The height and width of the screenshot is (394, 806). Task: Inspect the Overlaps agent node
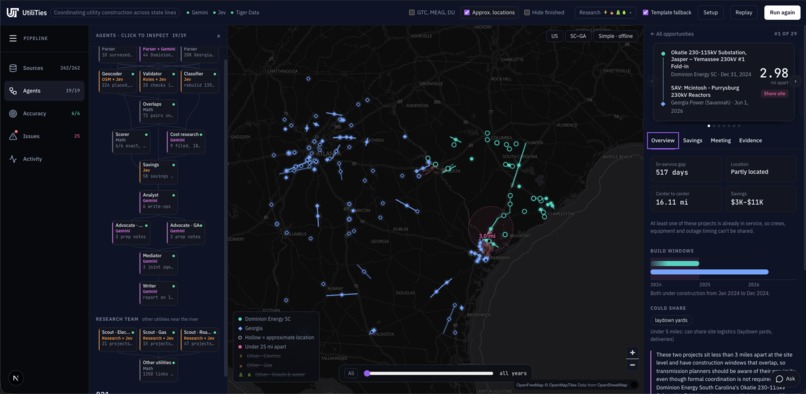tap(158, 111)
